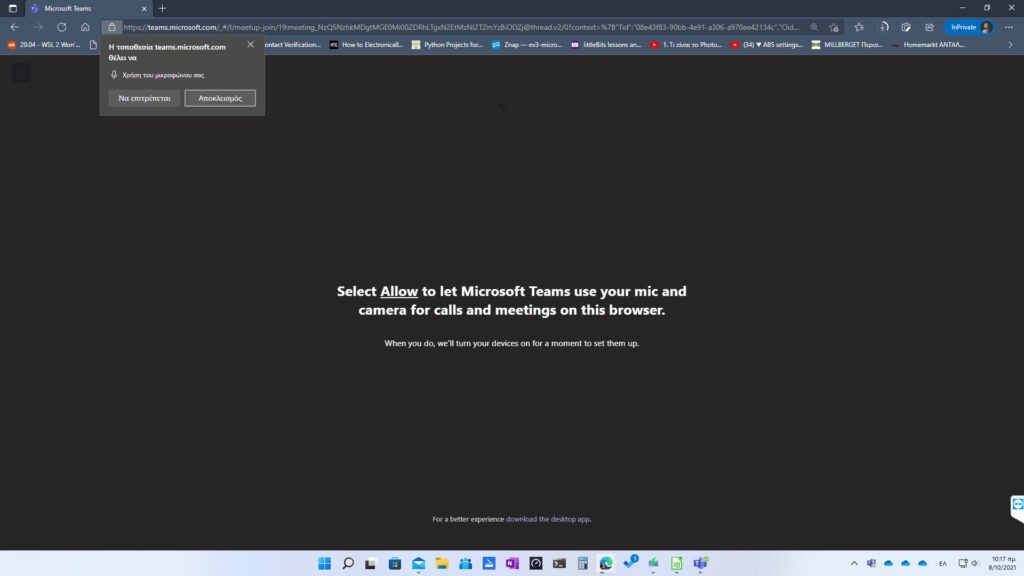Viewport: 1024px width, 576px height.
Task: Open File Explorer from the taskbar
Action: coord(442,563)
